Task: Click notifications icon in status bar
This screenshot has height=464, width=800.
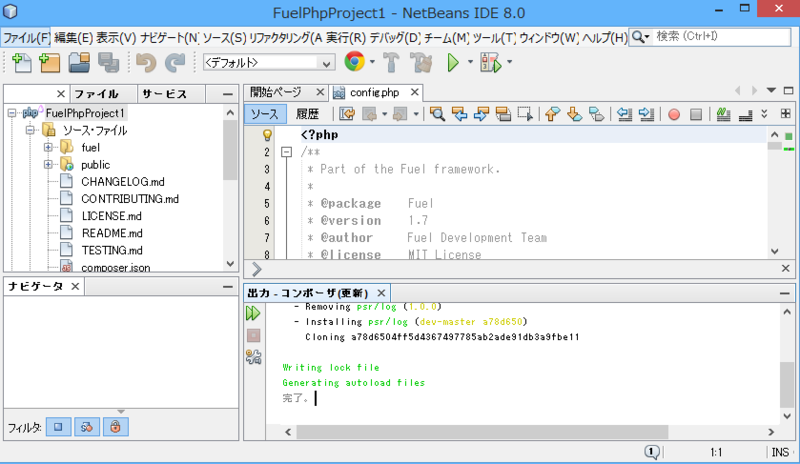Action: pos(652,452)
